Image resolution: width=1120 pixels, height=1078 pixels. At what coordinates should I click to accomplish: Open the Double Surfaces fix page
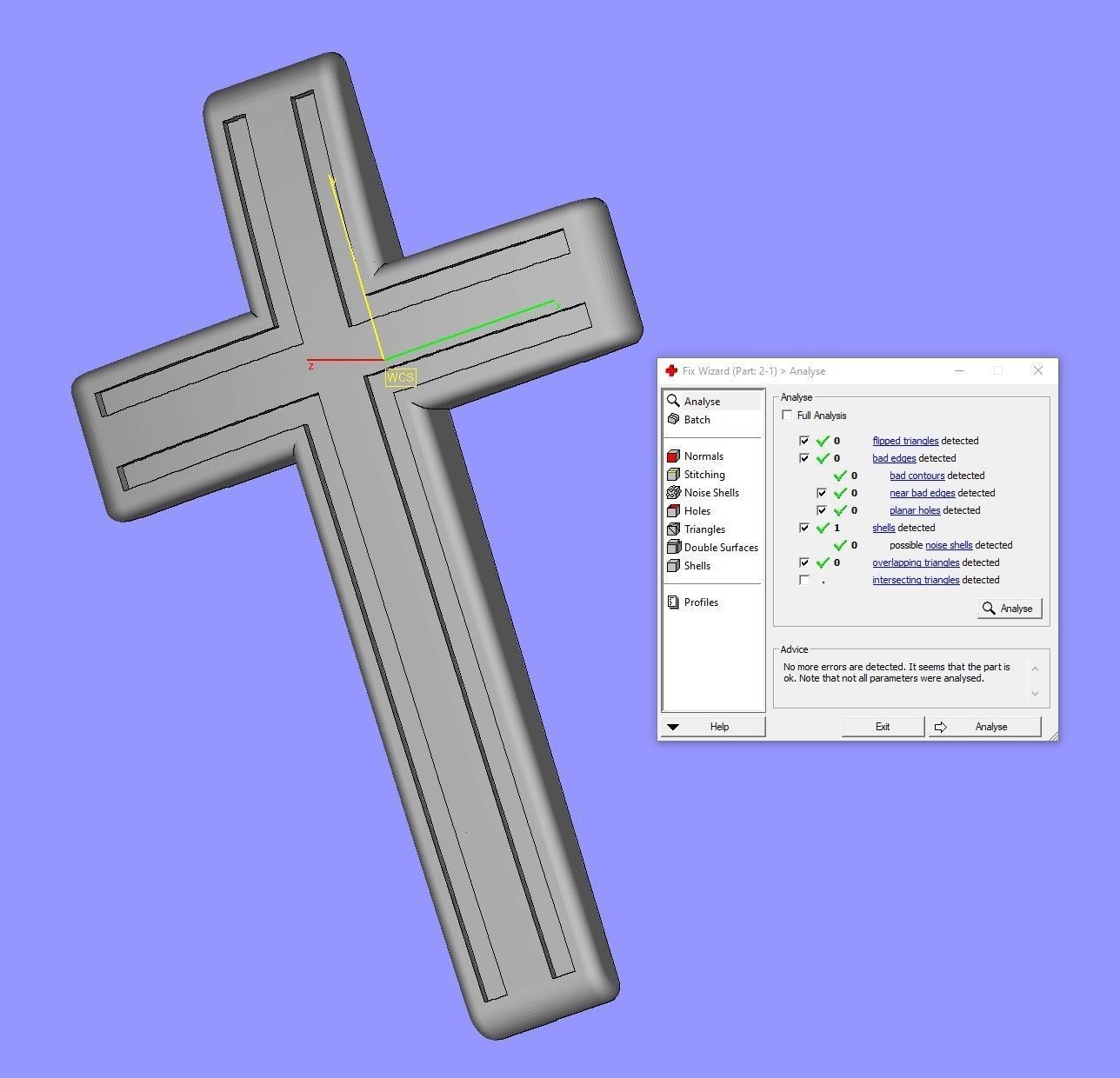(721, 547)
